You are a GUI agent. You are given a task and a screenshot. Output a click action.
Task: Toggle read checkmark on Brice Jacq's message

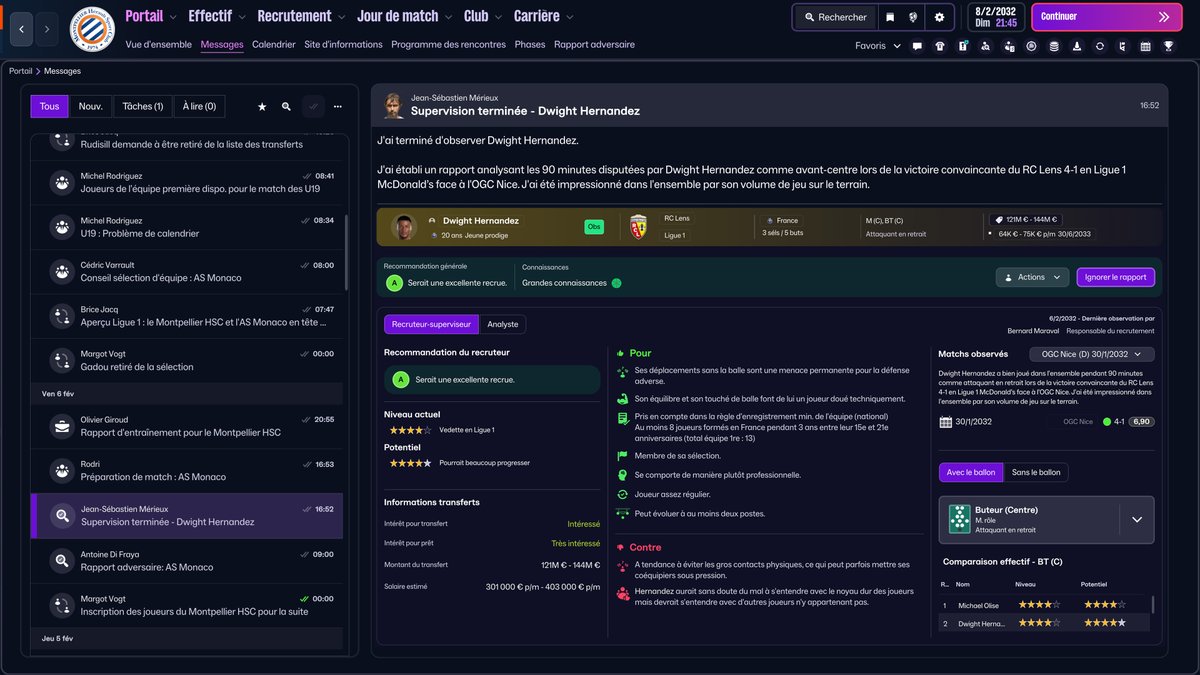[306, 310]
